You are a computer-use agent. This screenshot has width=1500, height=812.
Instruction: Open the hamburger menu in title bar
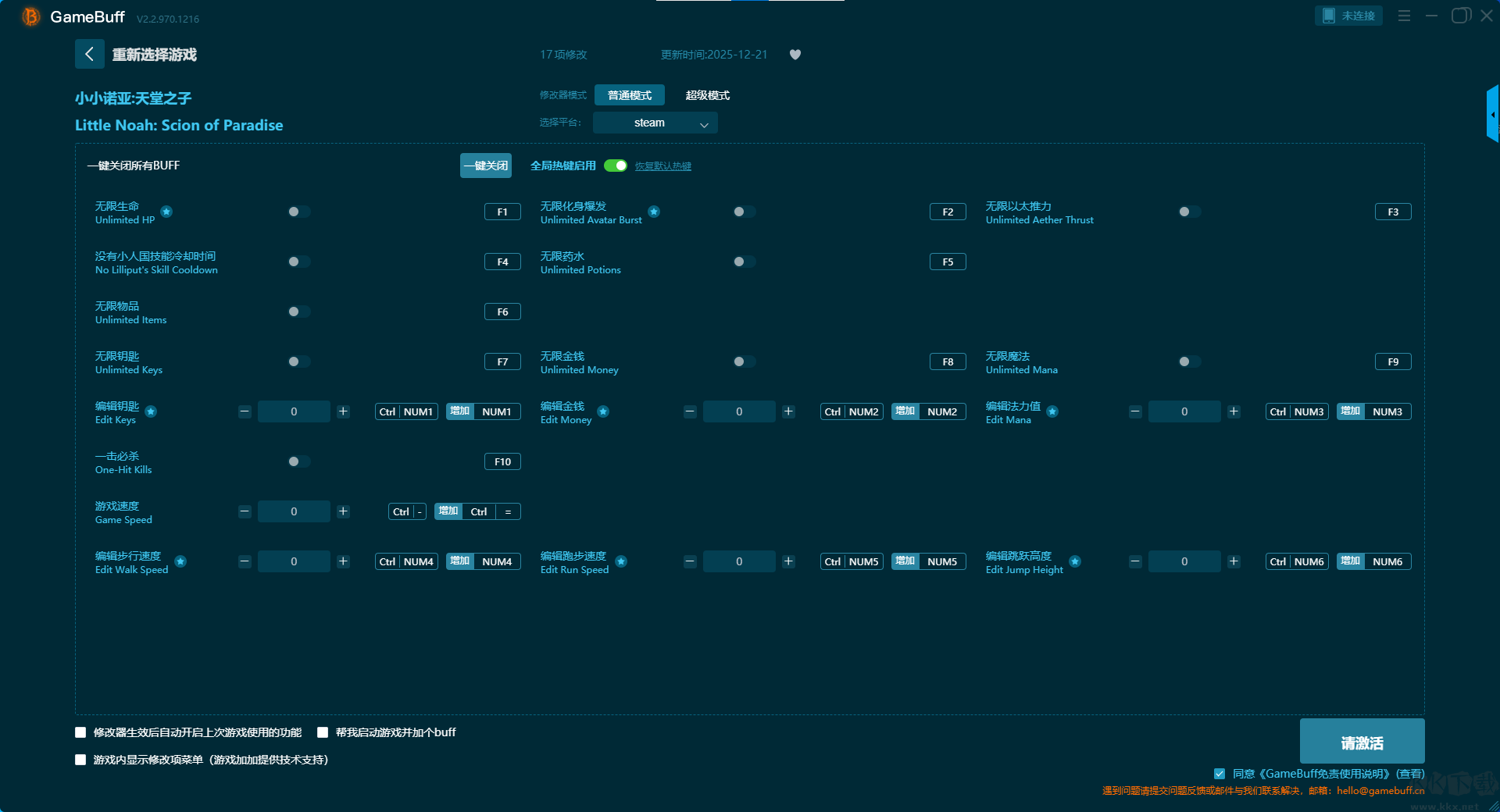[1404, 16]
